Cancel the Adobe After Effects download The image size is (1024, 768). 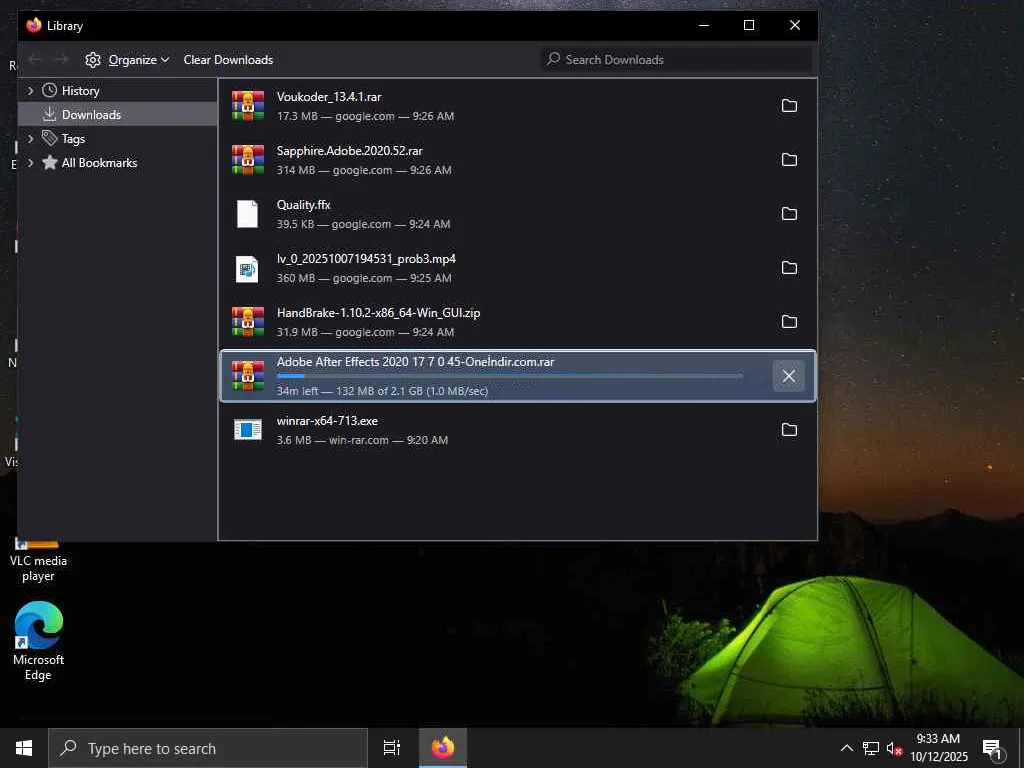click(x=788, y=376)
